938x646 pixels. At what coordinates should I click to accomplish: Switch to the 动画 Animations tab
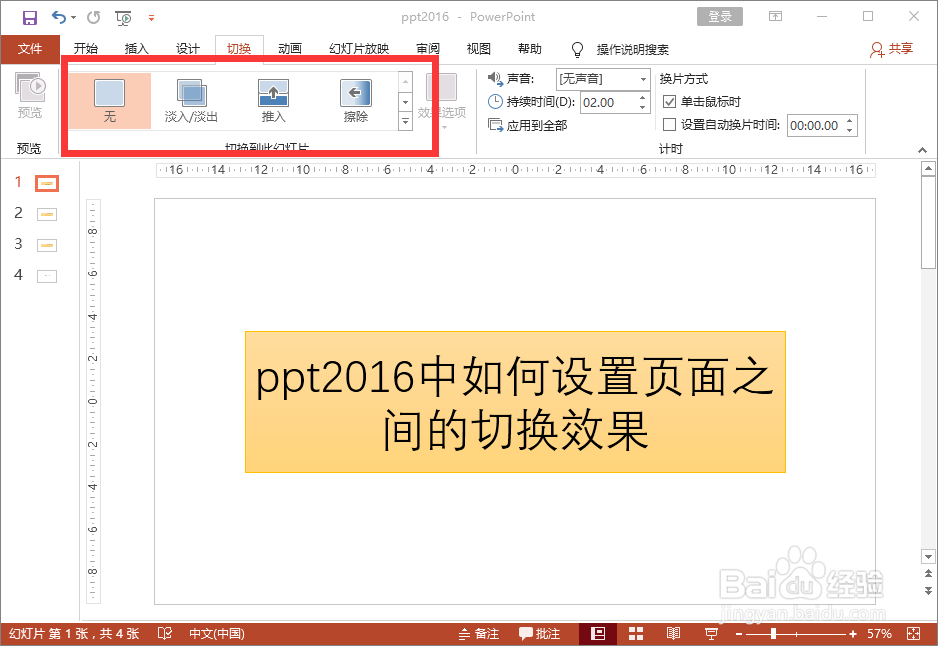(290, 48)
